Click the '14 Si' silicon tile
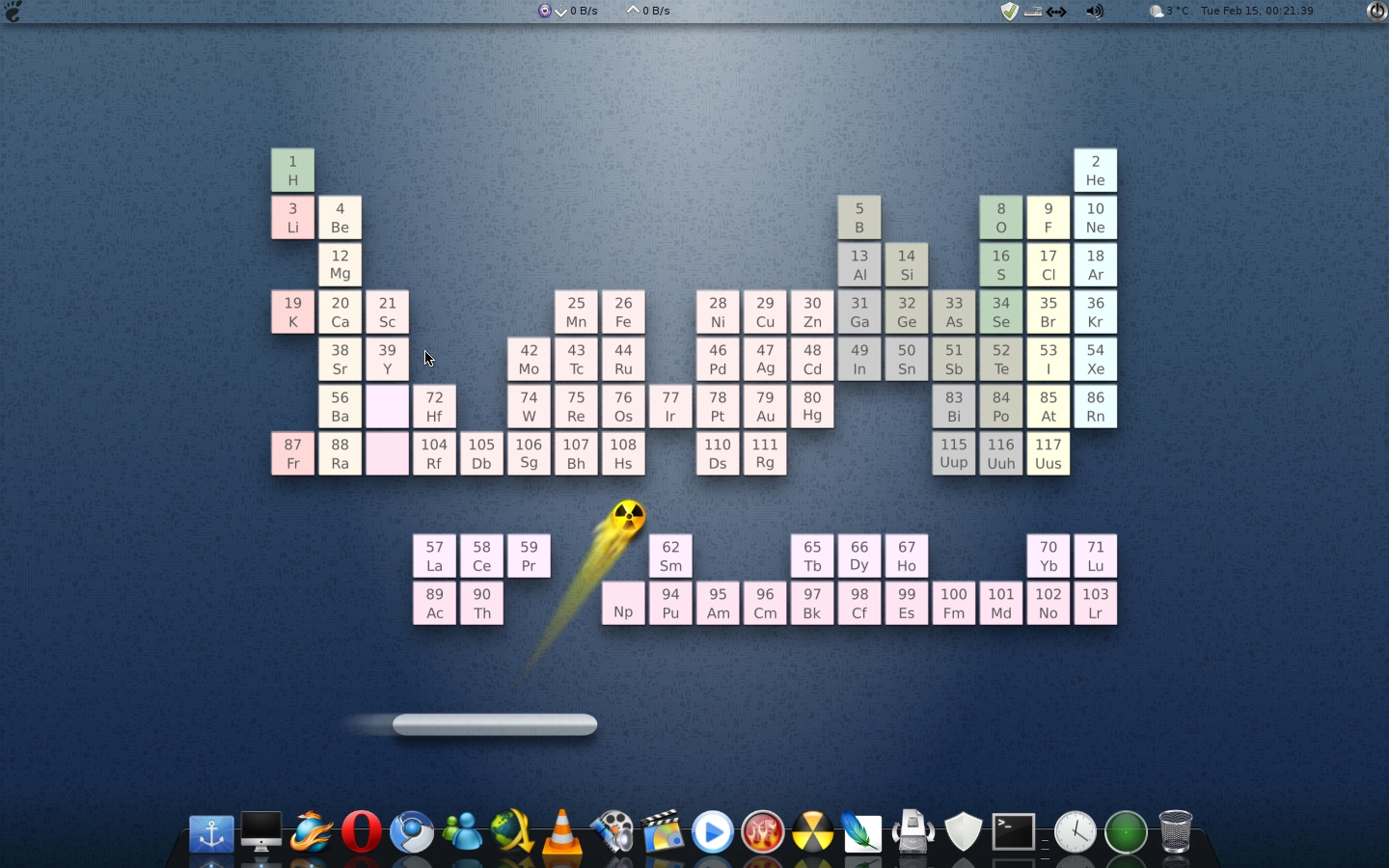 (x=907, y=265)
